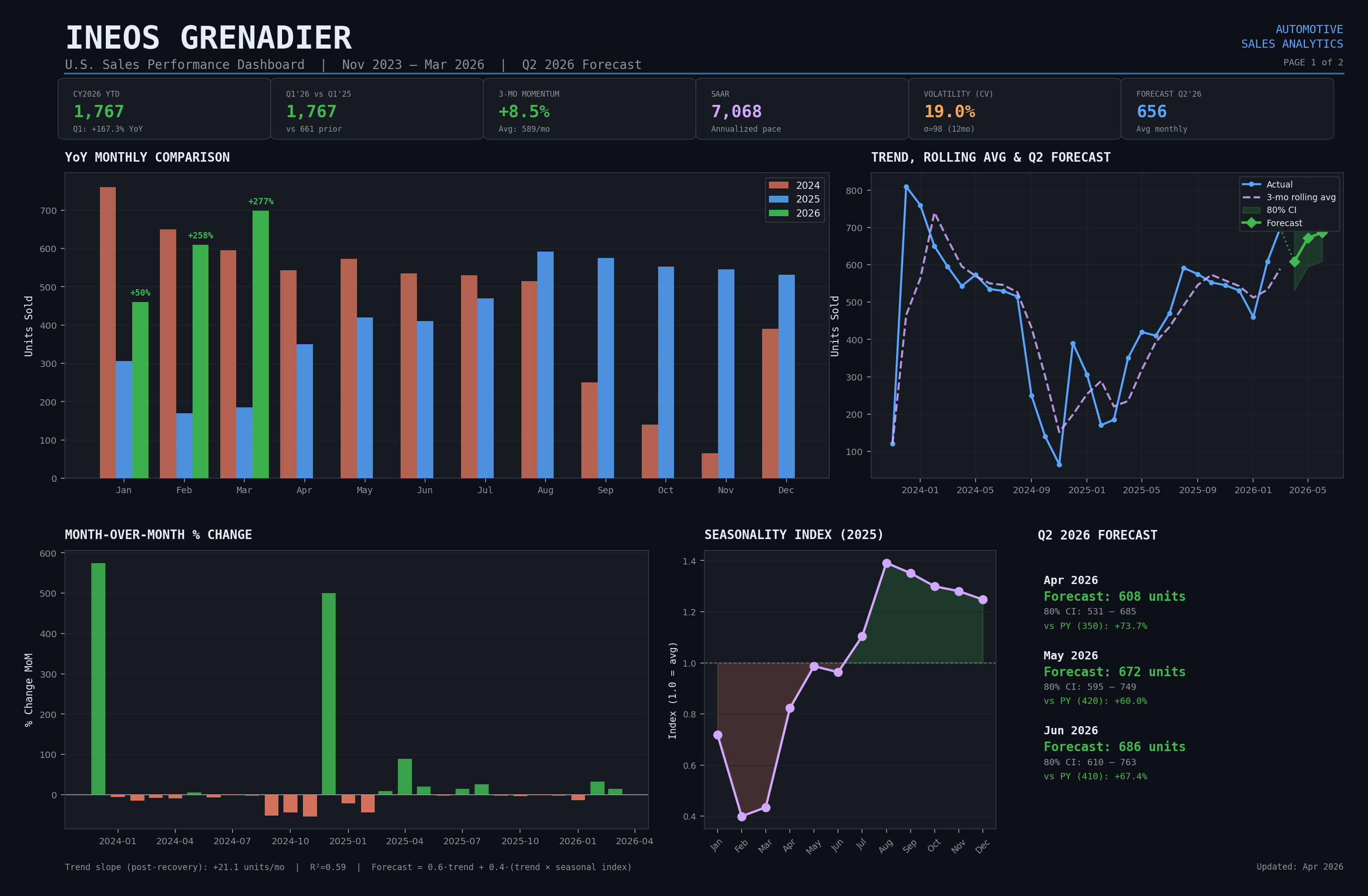Image resolution: width=1368 pixels, height=896 pixels.
Task: Click the Dec point on seasonality line
Action: pyautogui.click(x=983, y=599)
